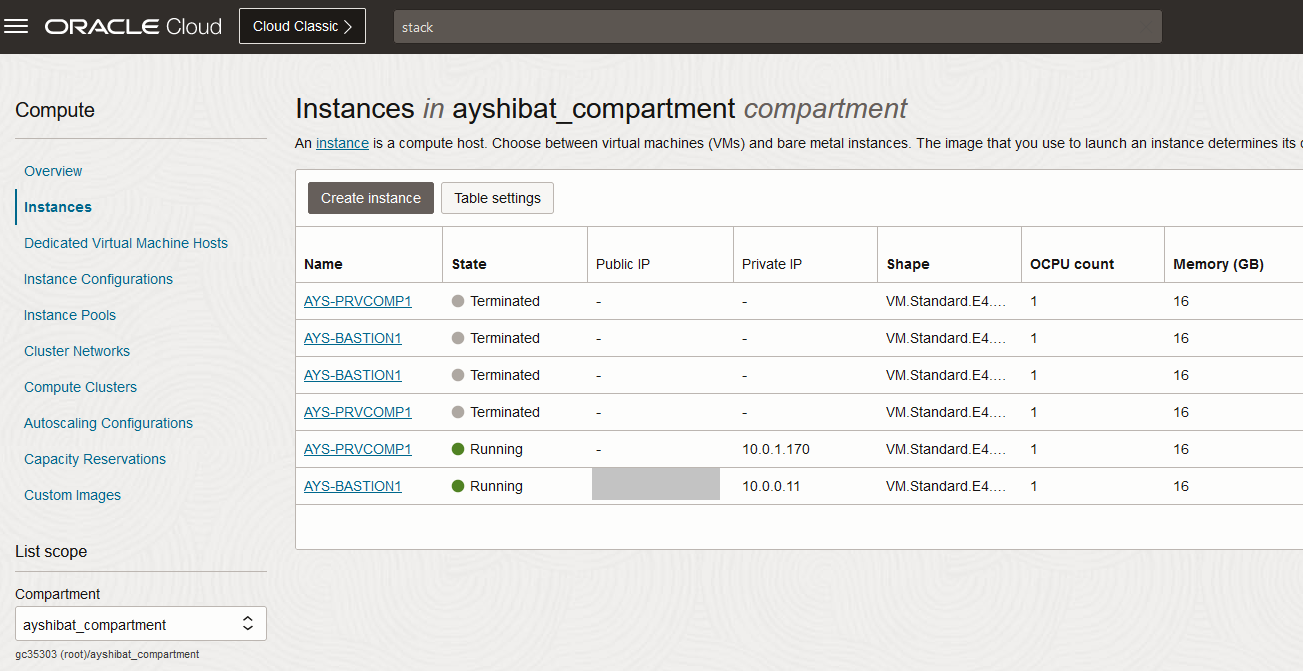Click the search field containing 'stack'

pyautogui.click(x=777, y=27)
